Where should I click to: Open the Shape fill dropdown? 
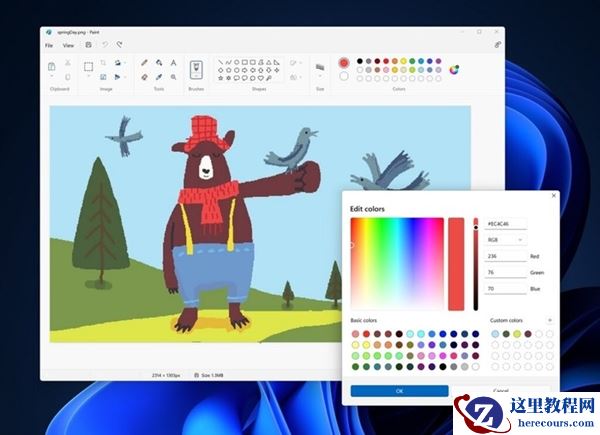click(x=300, y=77)
